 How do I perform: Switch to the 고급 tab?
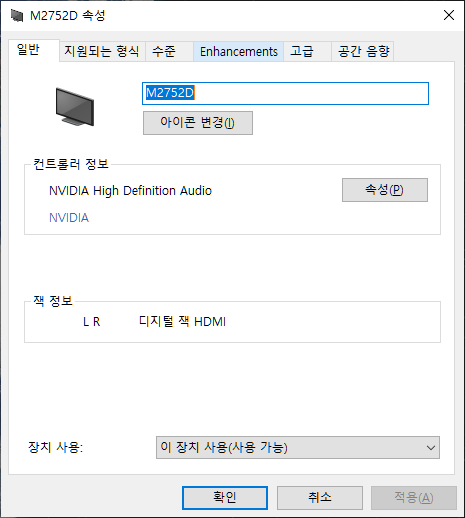click(307, 51)
